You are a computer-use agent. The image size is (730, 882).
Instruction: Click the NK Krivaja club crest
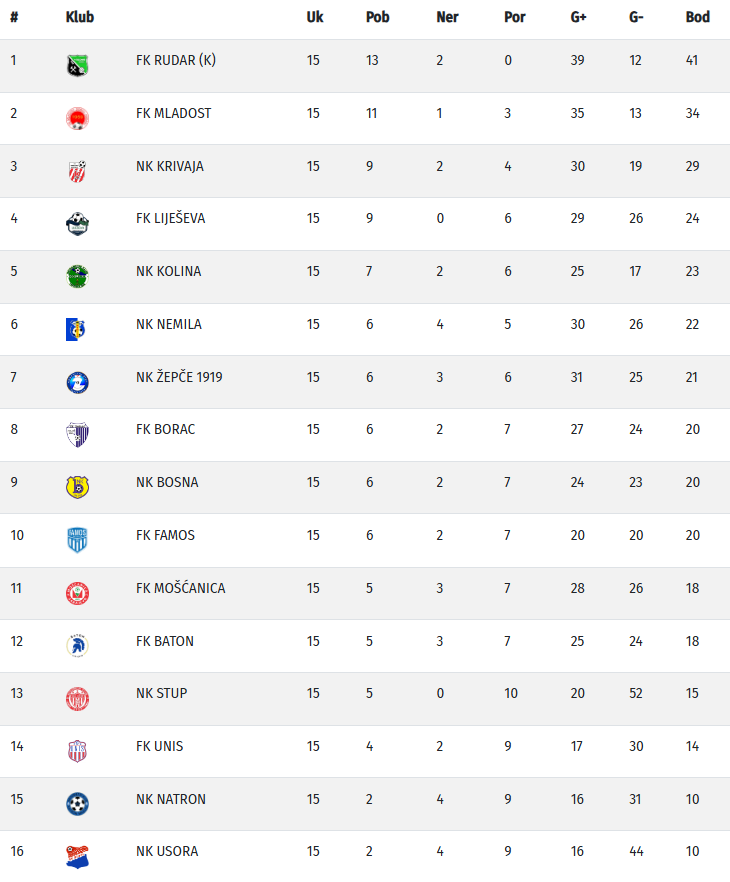pos(77,172)
